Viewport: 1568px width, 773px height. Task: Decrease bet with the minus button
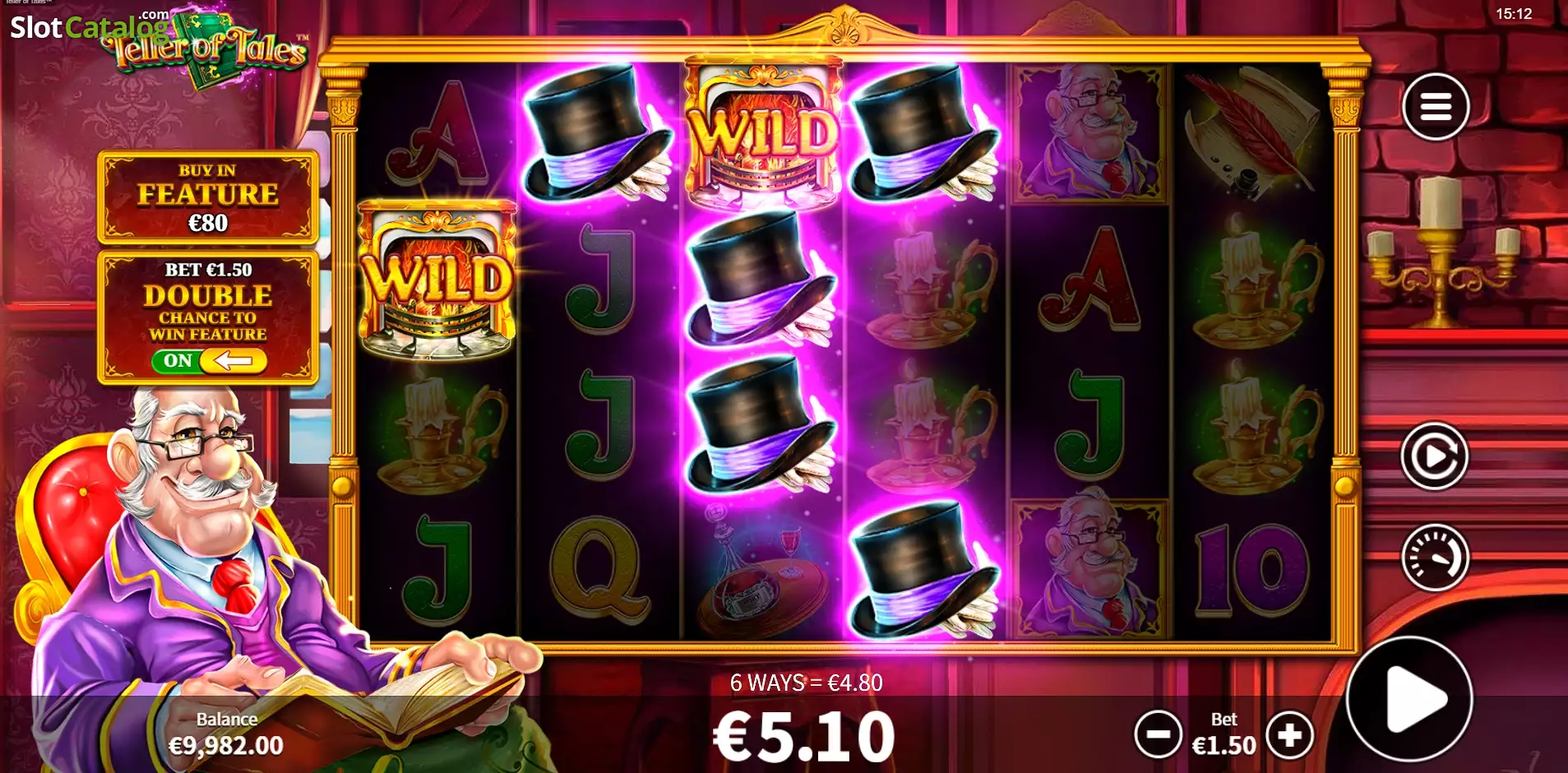click(1159, 734)
